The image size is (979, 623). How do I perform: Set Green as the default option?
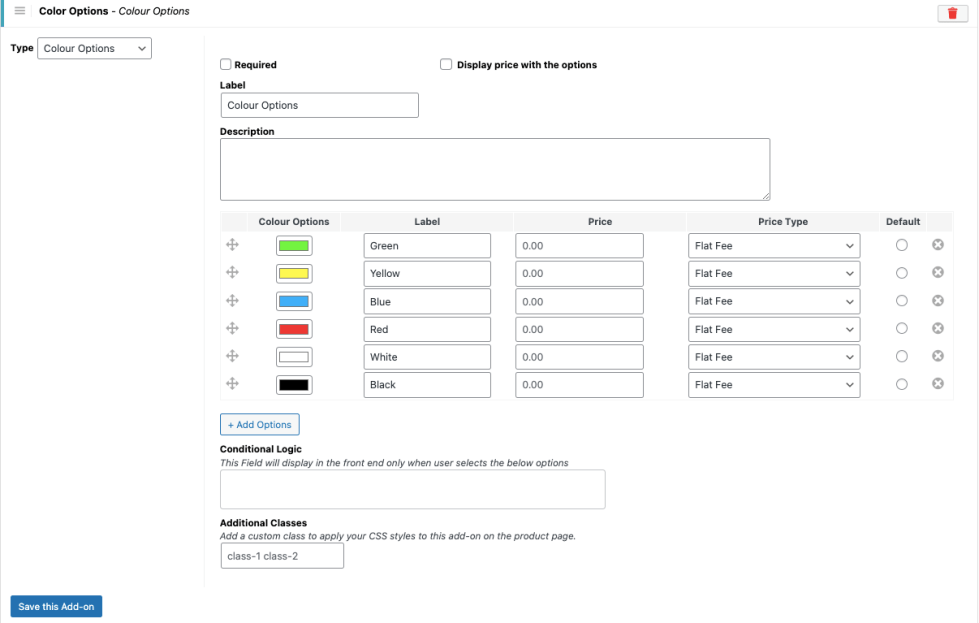(902, 245)
